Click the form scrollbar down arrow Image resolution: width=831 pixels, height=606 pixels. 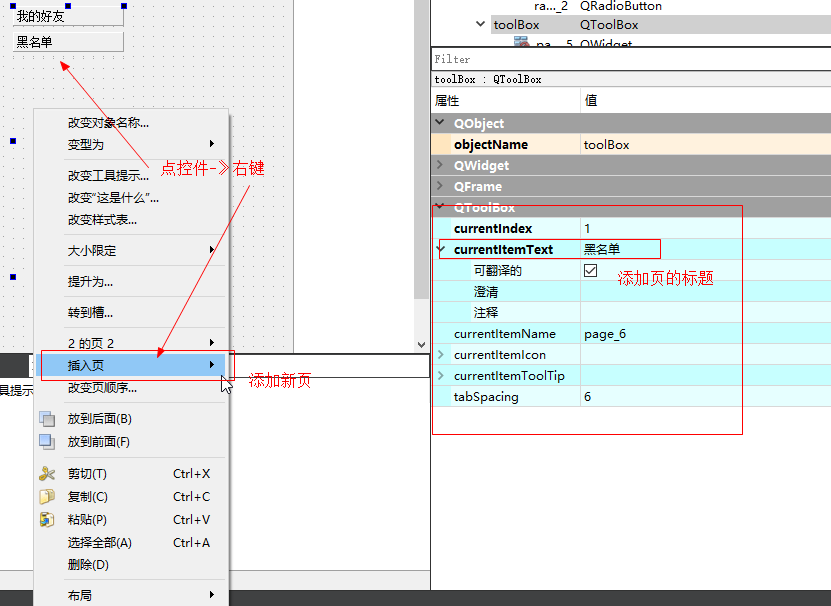pyautogui.click(x=421, y=345)
